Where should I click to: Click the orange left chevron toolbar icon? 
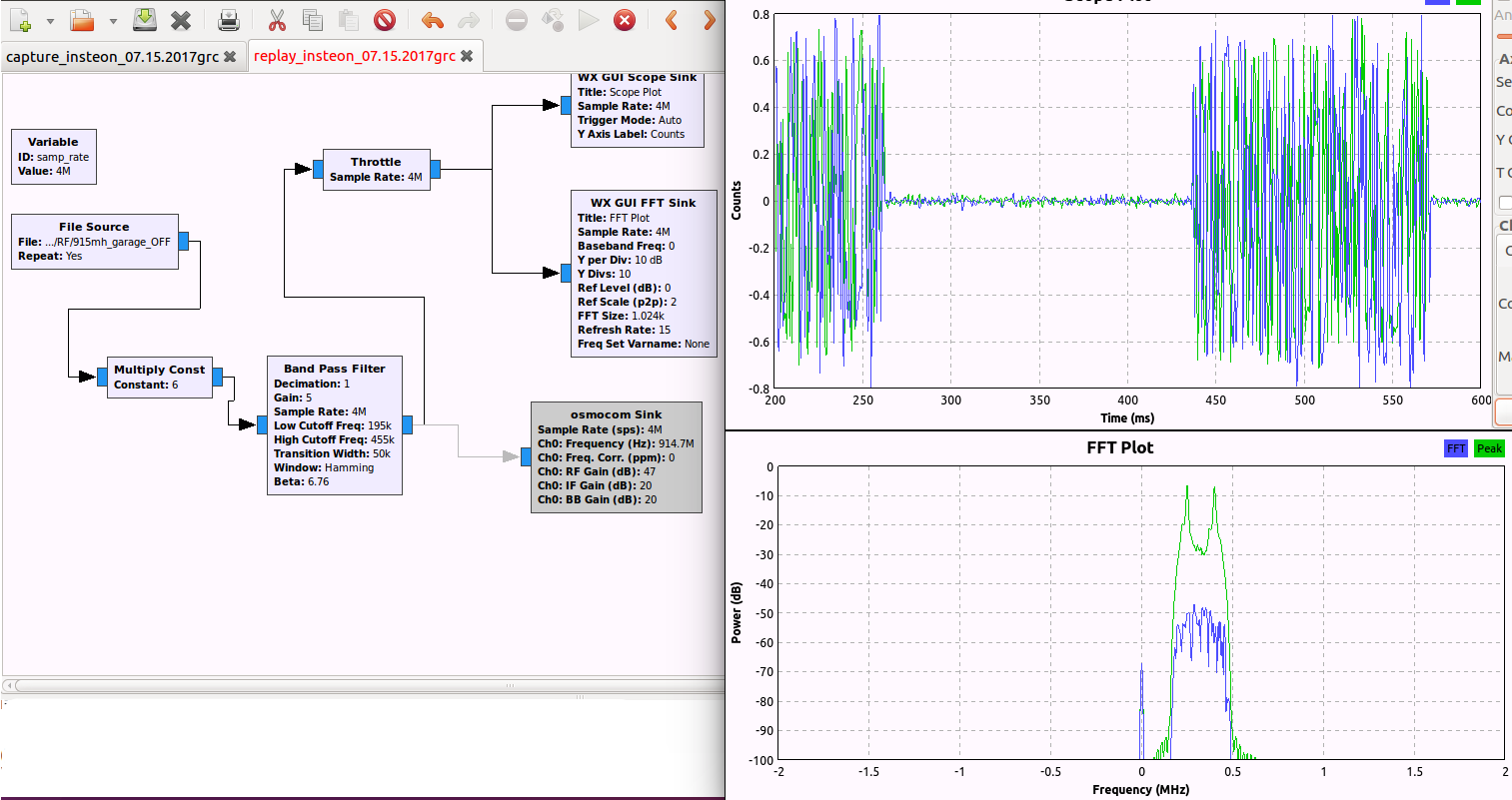point(672,20)
